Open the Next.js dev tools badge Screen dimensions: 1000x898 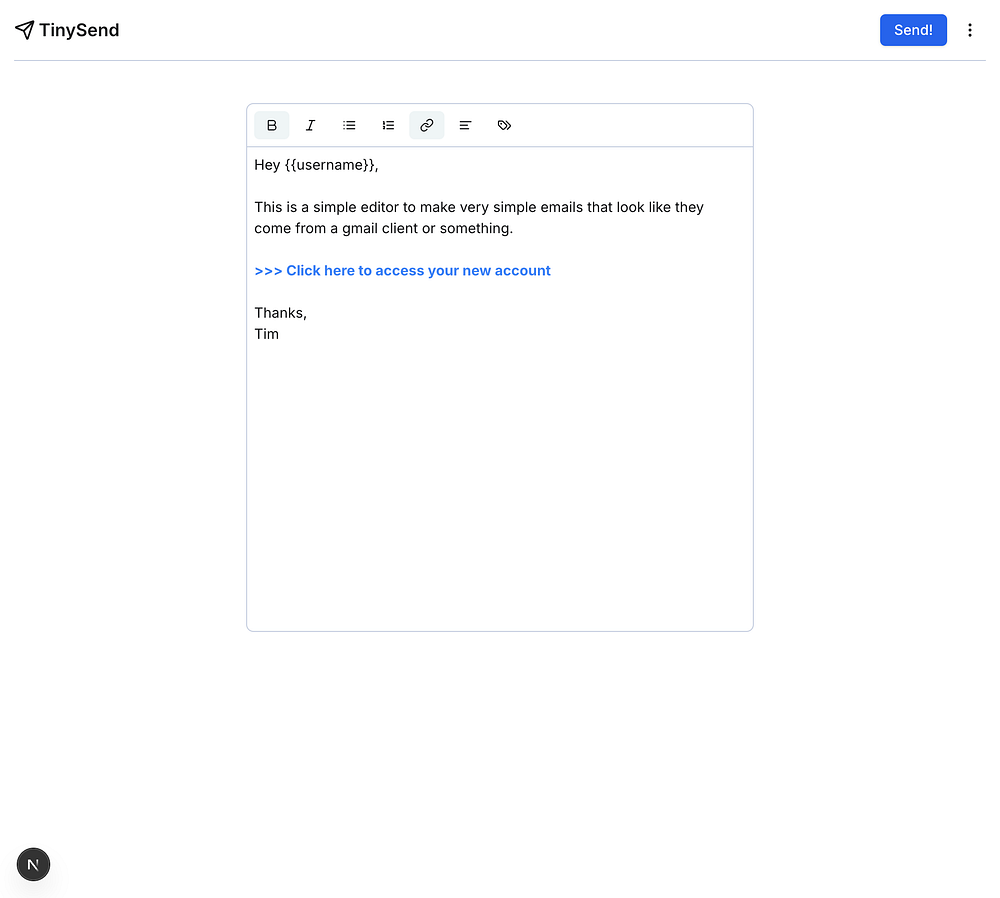coord(33,865)
